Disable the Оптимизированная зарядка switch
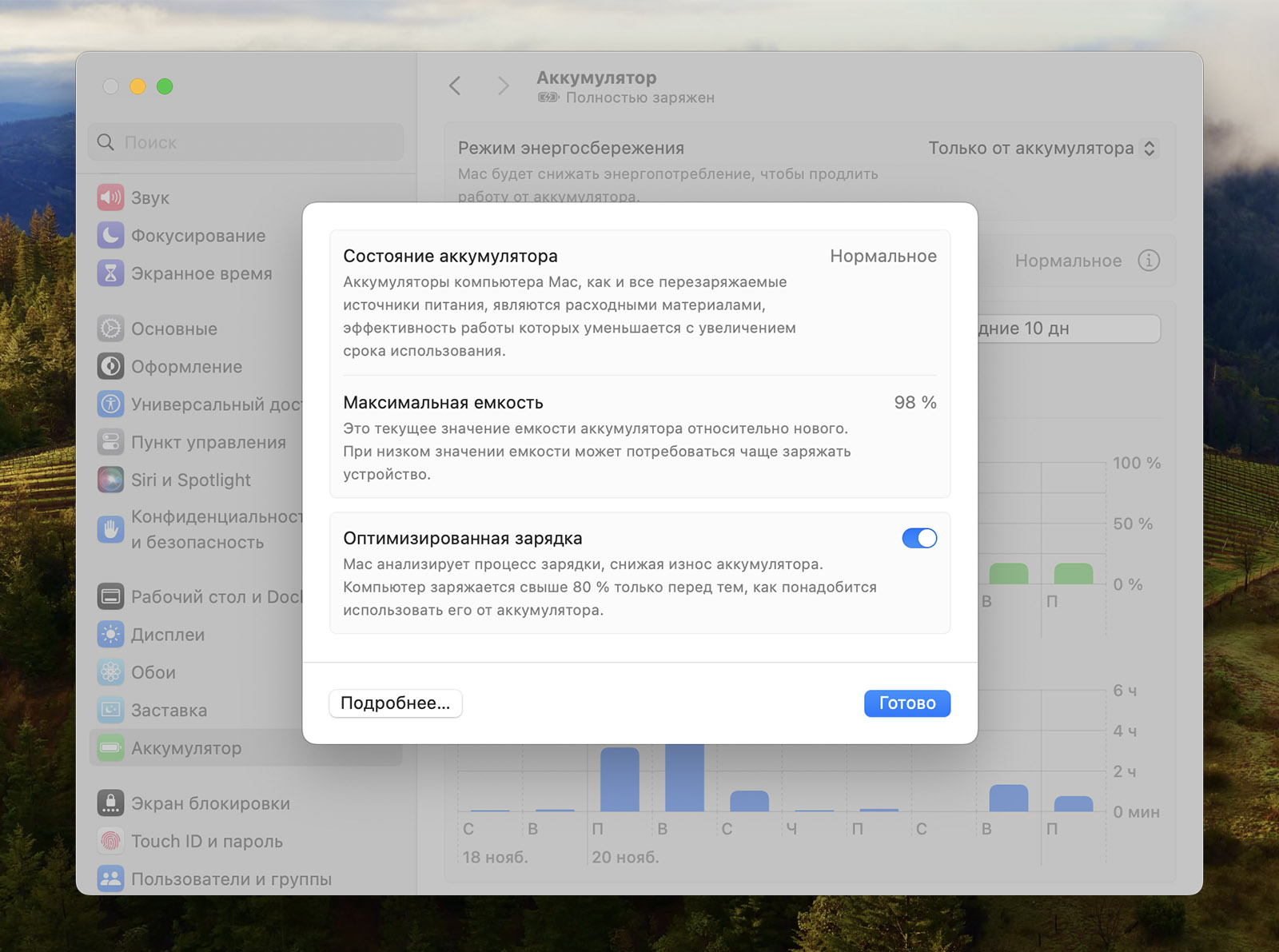This screenshot has height=952, width=1279. point(918,539)
